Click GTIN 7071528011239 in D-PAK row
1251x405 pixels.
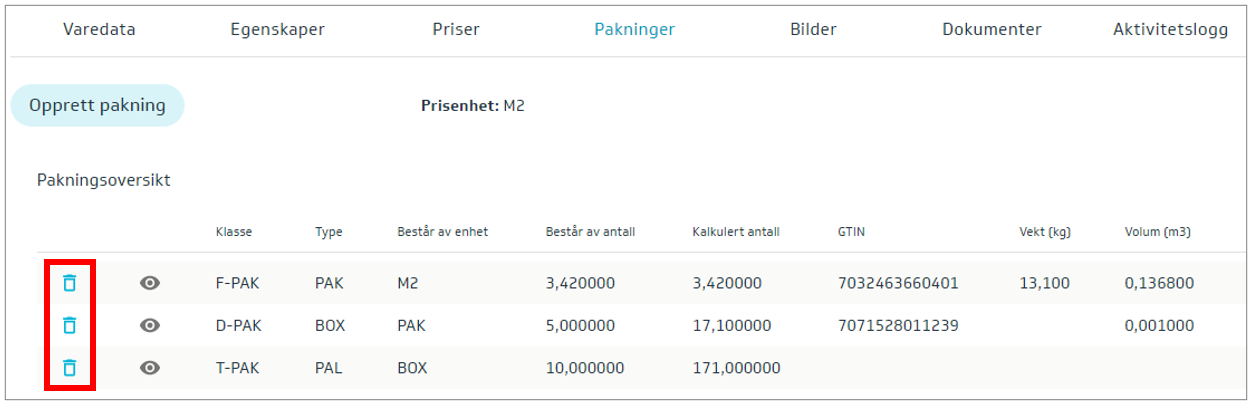pos(898,325)
